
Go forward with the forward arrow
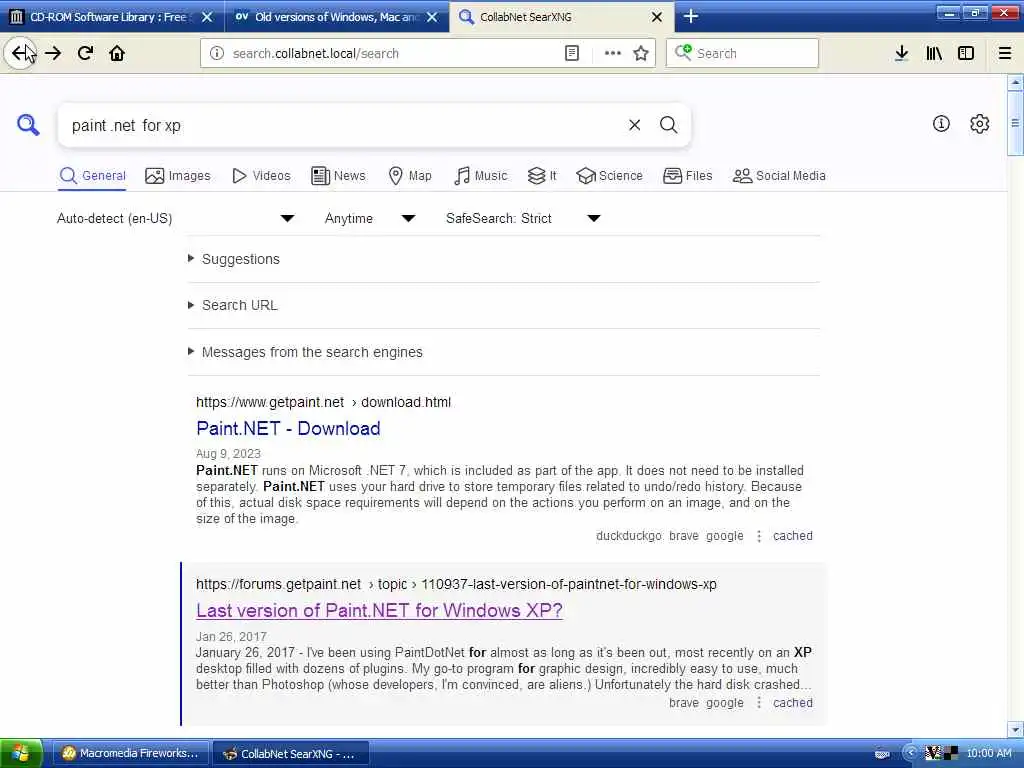54,53
